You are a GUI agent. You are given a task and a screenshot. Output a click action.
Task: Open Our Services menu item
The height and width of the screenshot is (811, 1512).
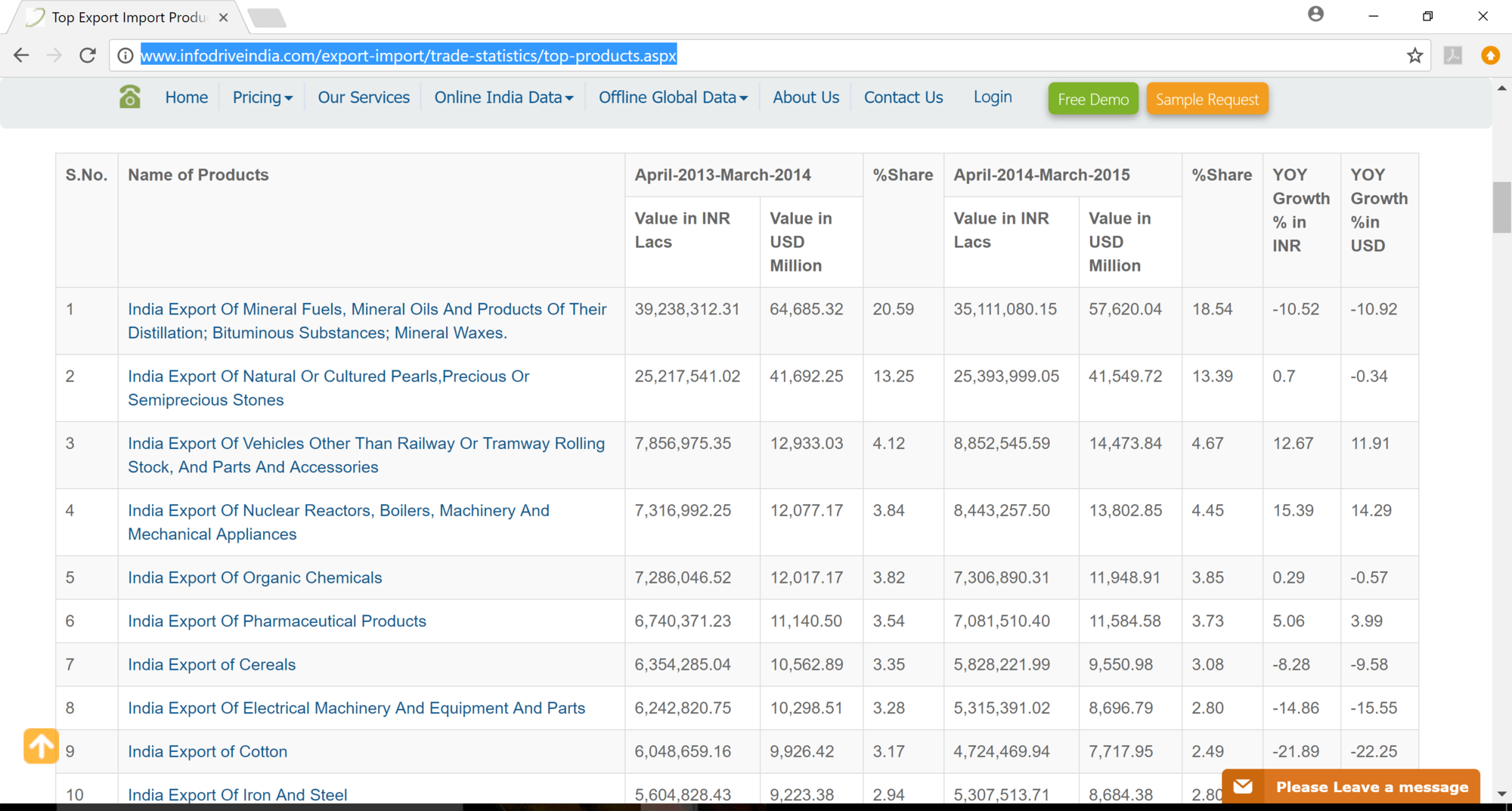[x=364, y=98]
